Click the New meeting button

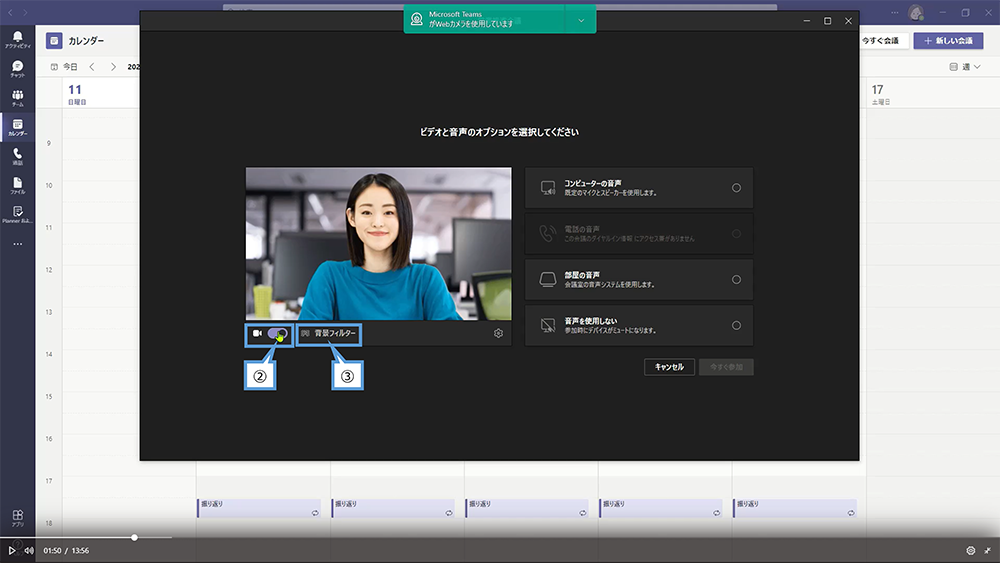coord(948,40)
